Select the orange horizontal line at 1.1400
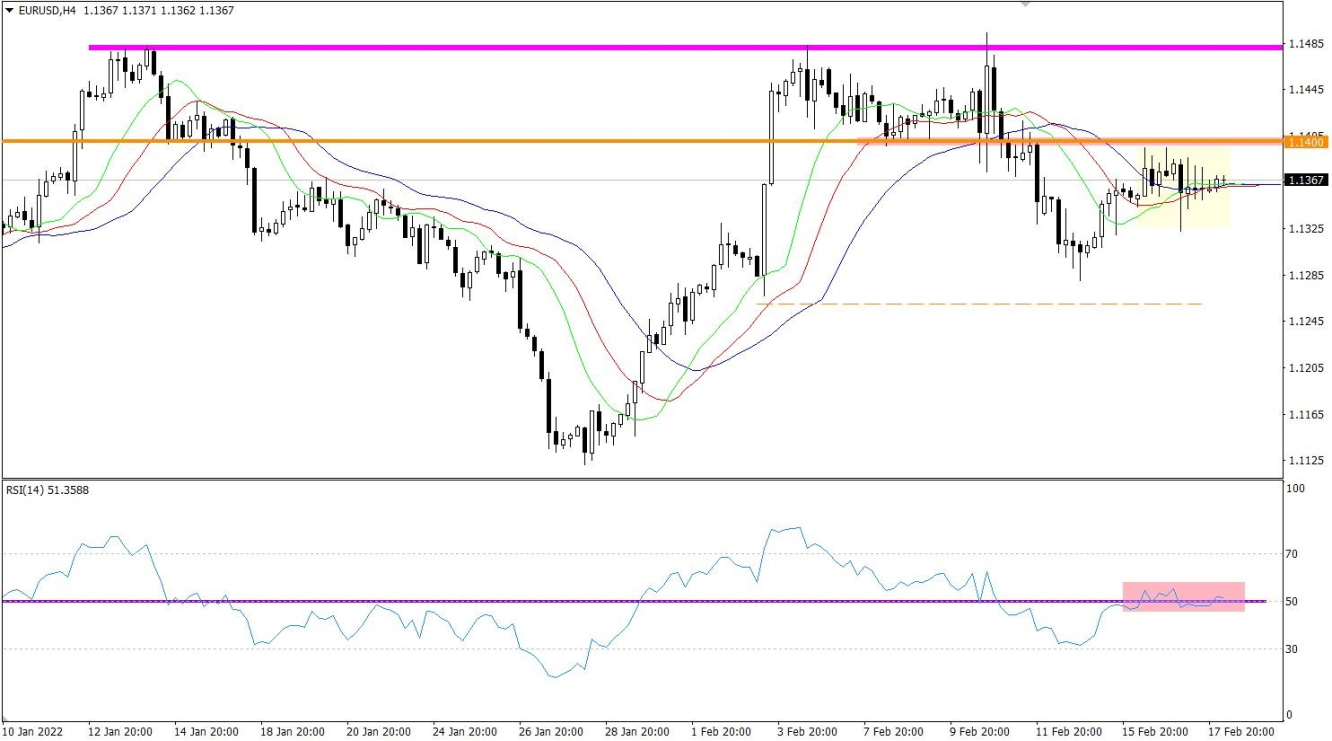Screen dimensions: 1332x741 click(641, 141)
